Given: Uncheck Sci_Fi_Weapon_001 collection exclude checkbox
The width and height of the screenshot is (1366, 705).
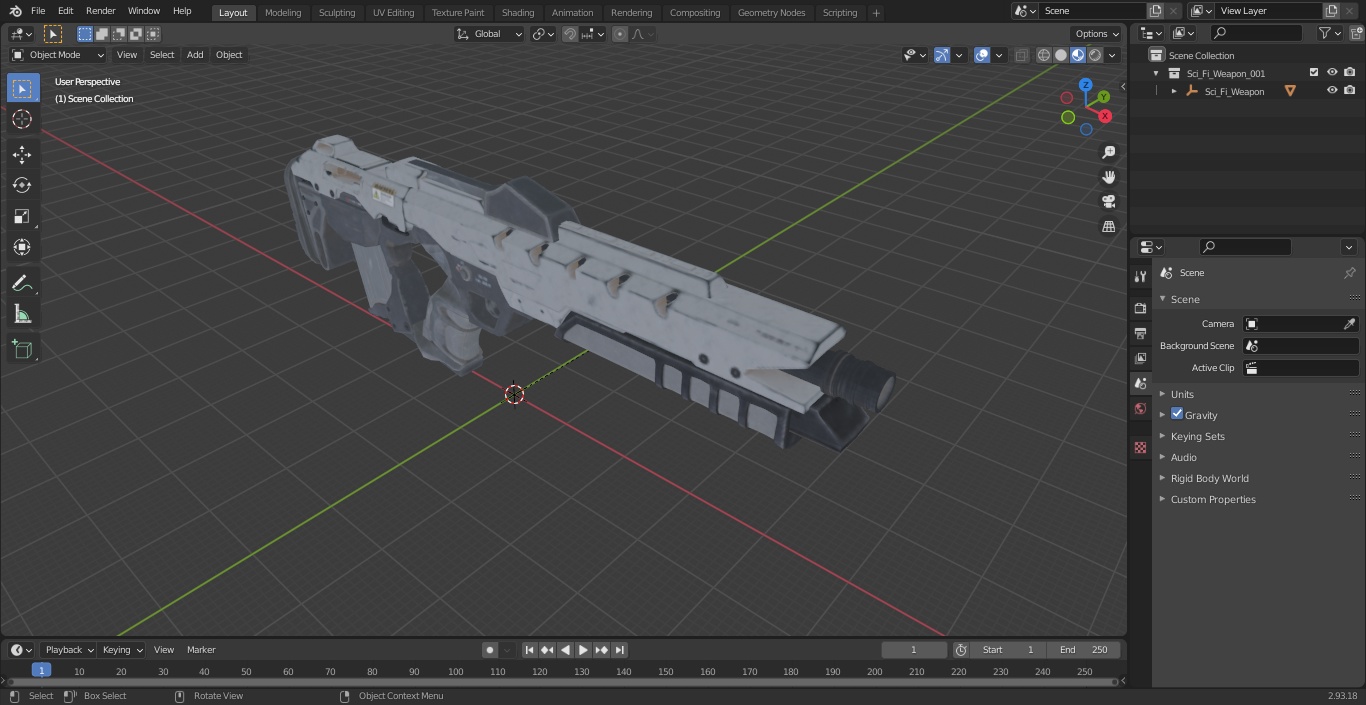Looking at the screenshot, I should tap(1314, 73).
